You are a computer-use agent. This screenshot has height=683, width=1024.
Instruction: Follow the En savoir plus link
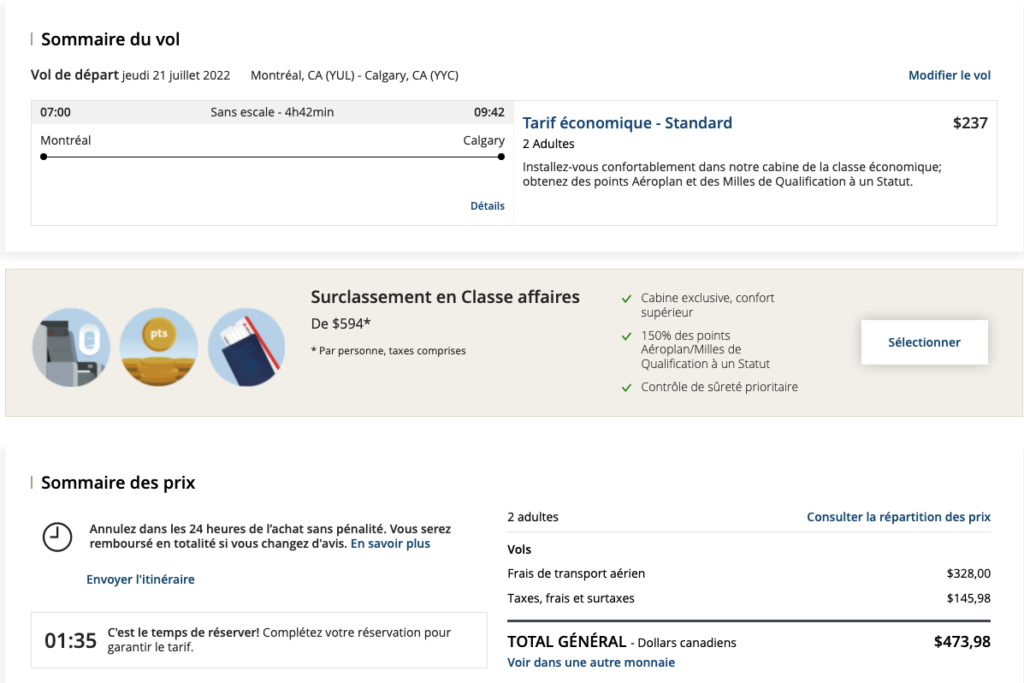[x=390, y=544]
